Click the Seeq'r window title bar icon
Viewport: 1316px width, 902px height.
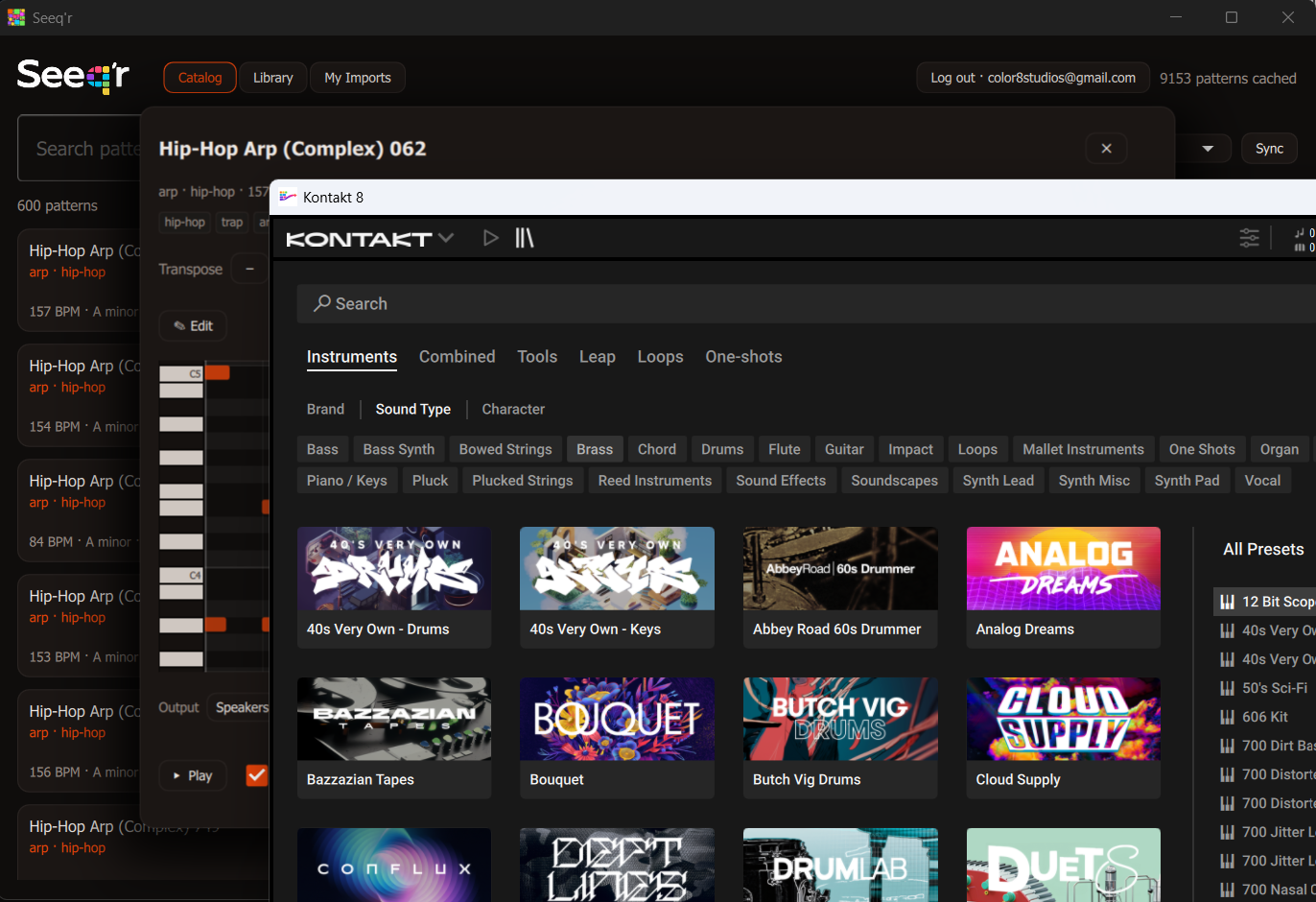click(16, 17)
